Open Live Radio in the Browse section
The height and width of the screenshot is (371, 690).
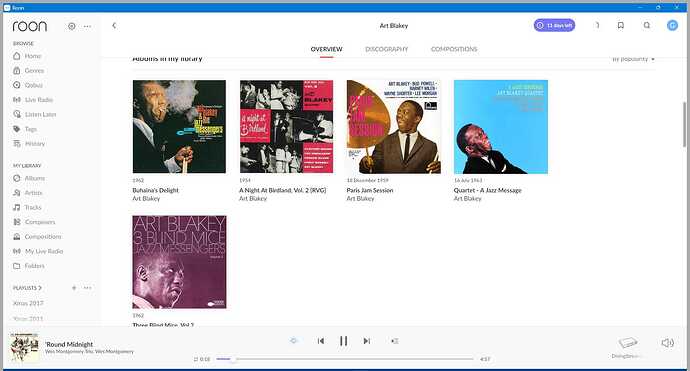(33, 100)
